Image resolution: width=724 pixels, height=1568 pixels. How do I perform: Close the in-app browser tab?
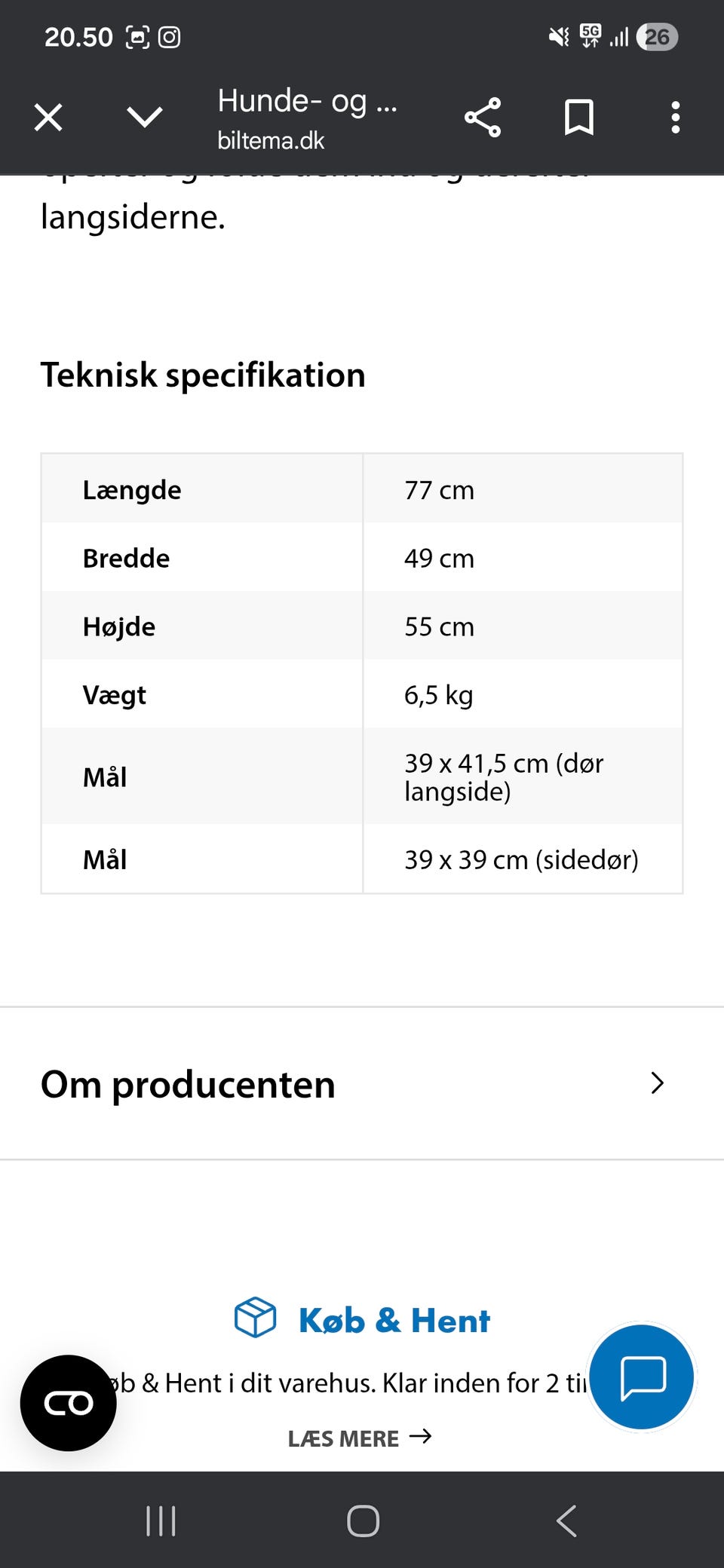(48, 118)
